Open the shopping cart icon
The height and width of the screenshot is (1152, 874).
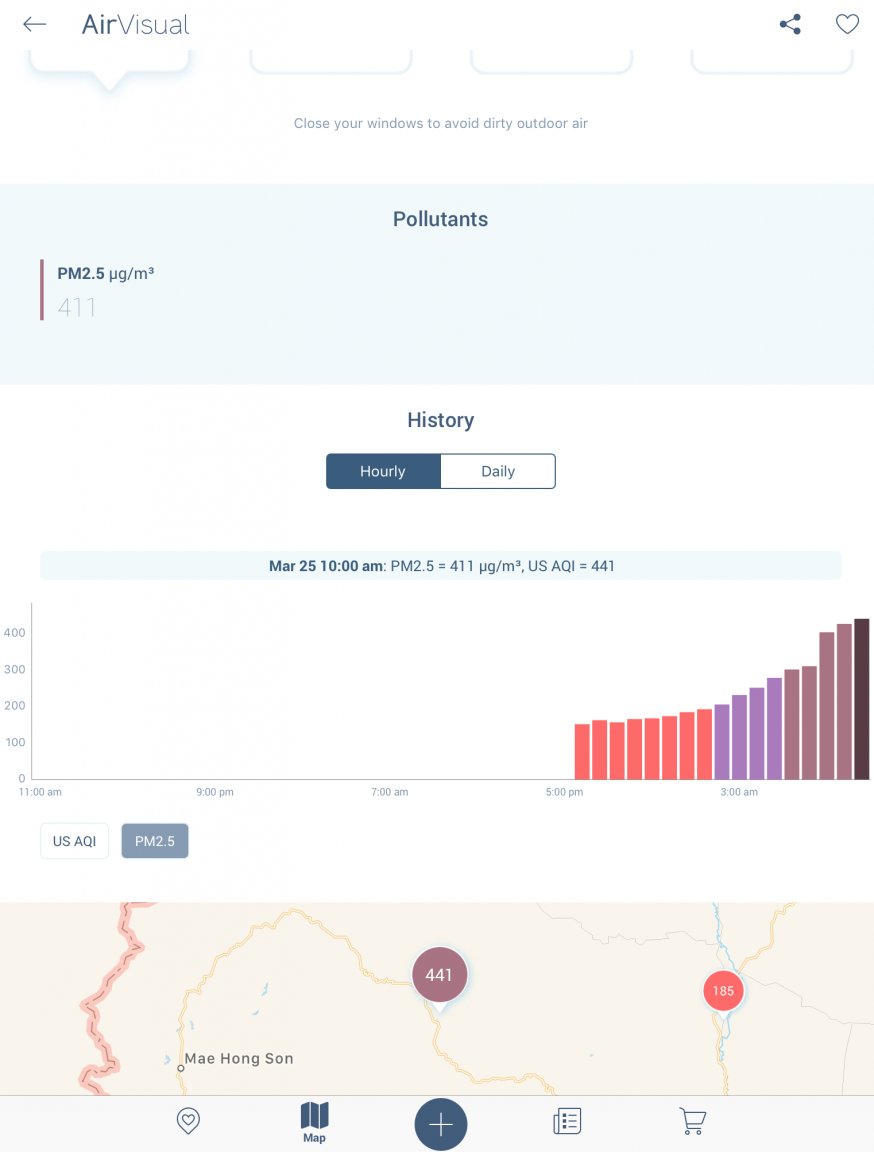[692, 1121]
